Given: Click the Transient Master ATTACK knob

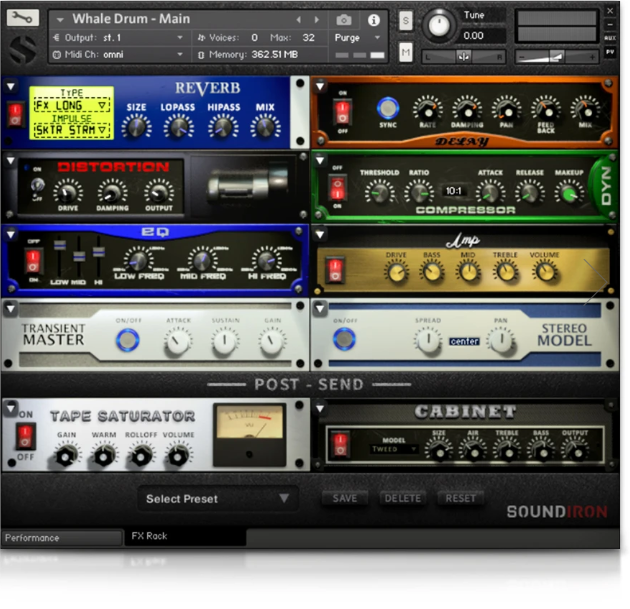Looking at the screenshot, I should [177, 341].
